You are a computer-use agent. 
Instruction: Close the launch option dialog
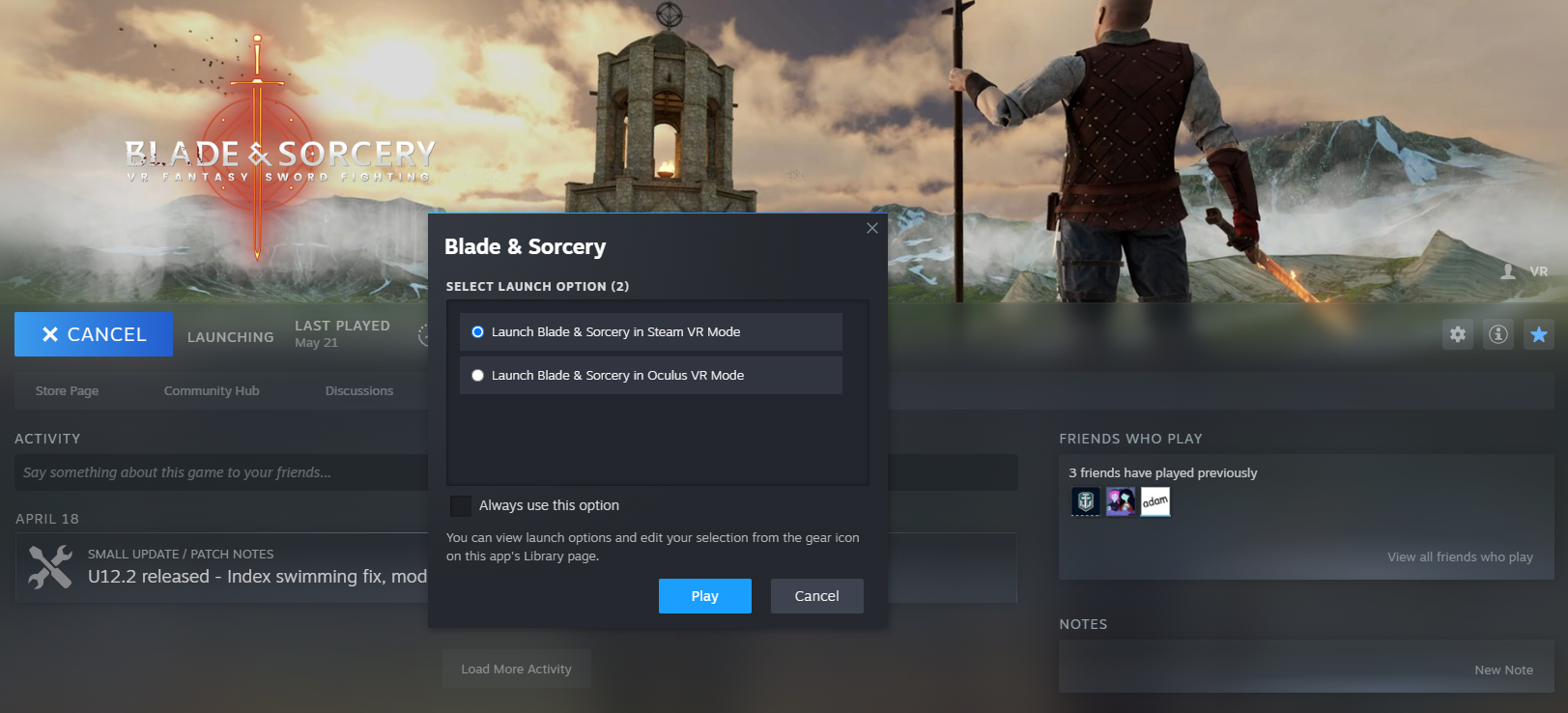[x=872, y=228]
